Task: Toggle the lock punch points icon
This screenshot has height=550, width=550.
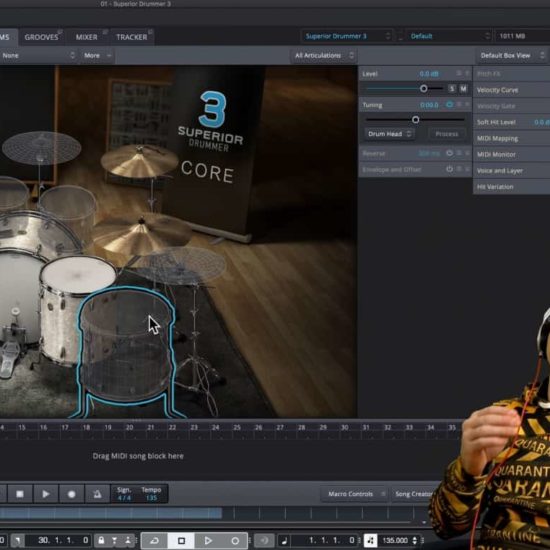Action: coord(101,540)
